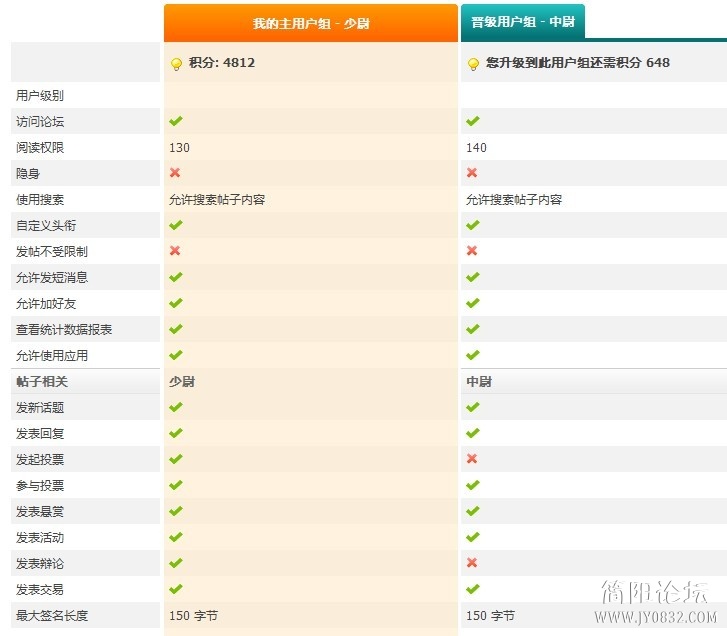Click the 发表交易 row label
Screen dimensions: 727x636
tap(40, 590)
